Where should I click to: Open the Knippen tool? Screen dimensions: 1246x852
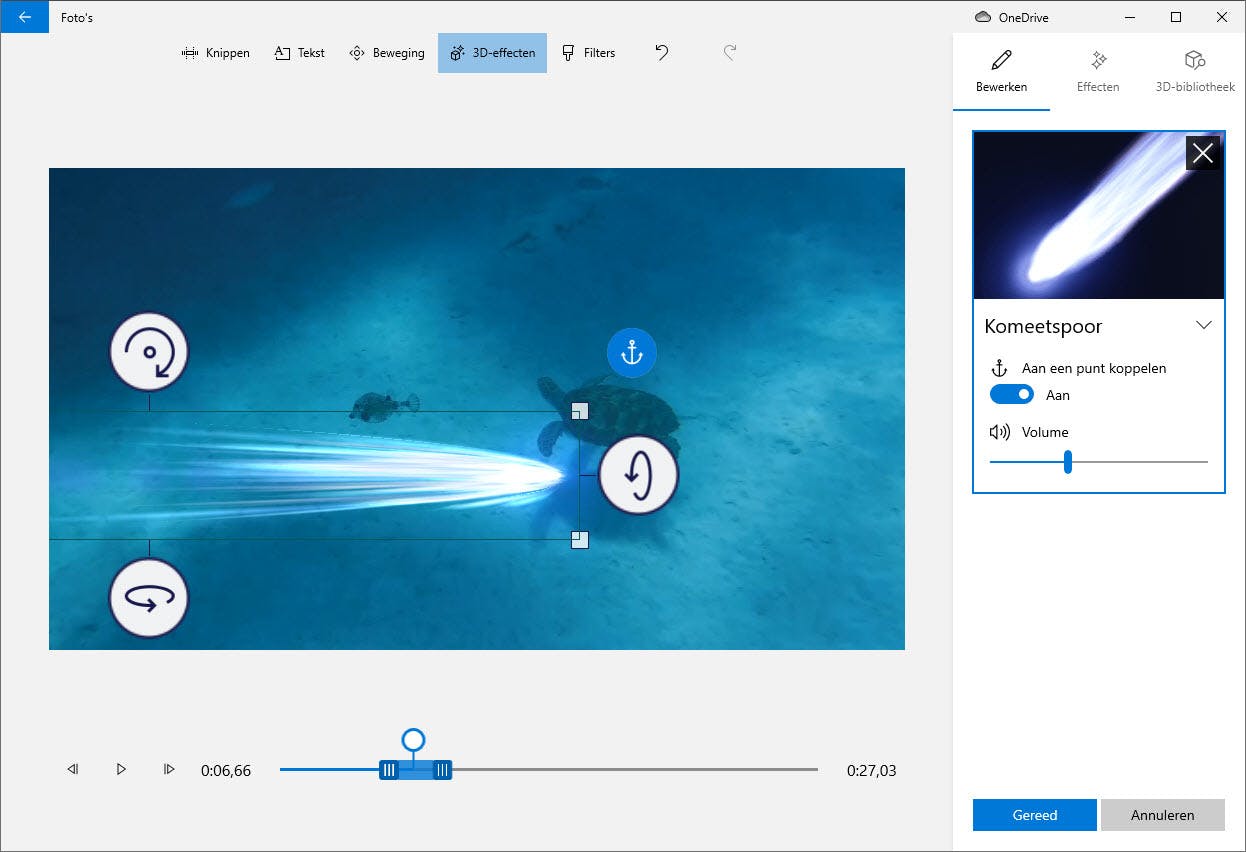[215, 53]
